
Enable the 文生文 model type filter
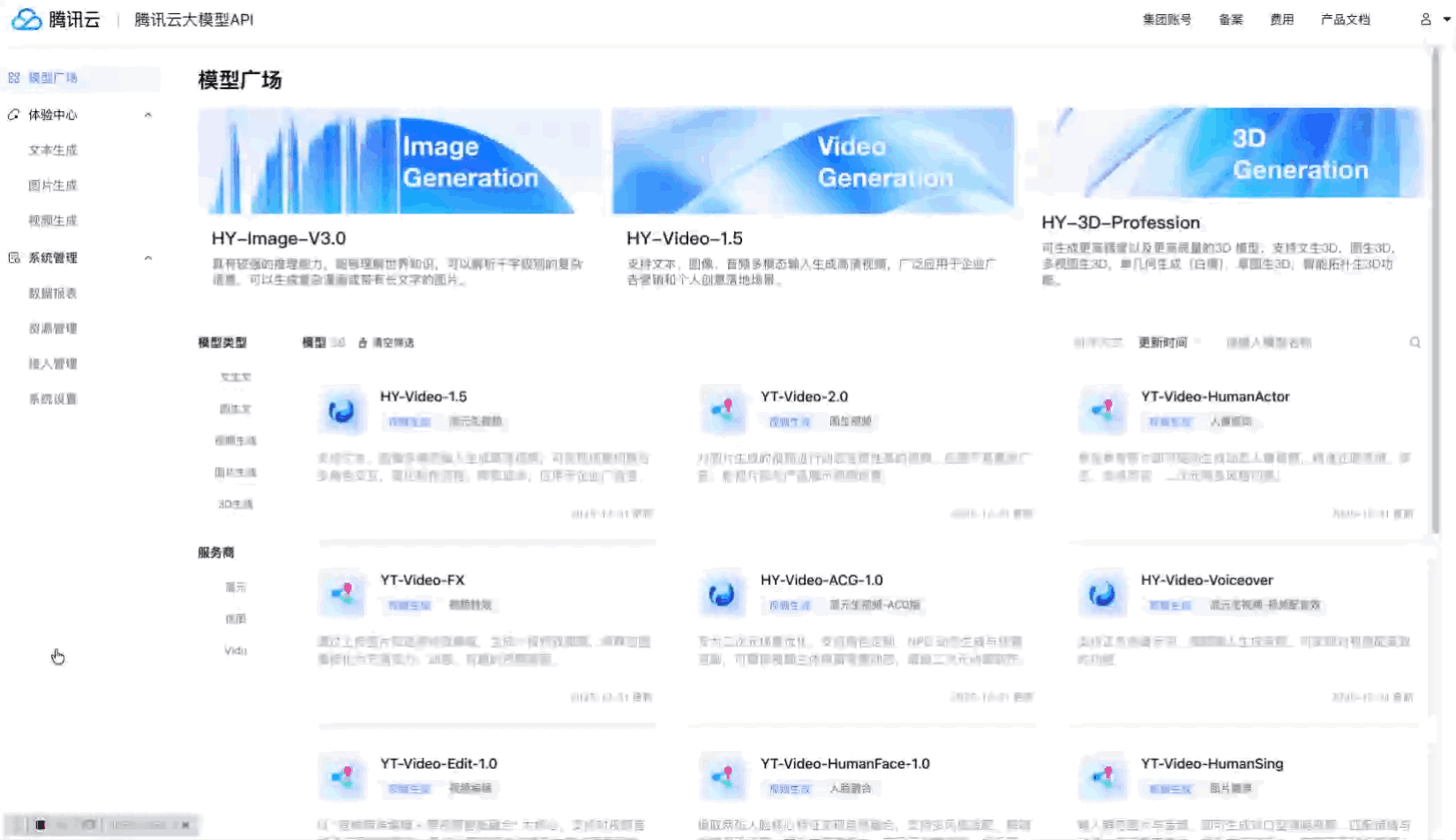[236, 377]
